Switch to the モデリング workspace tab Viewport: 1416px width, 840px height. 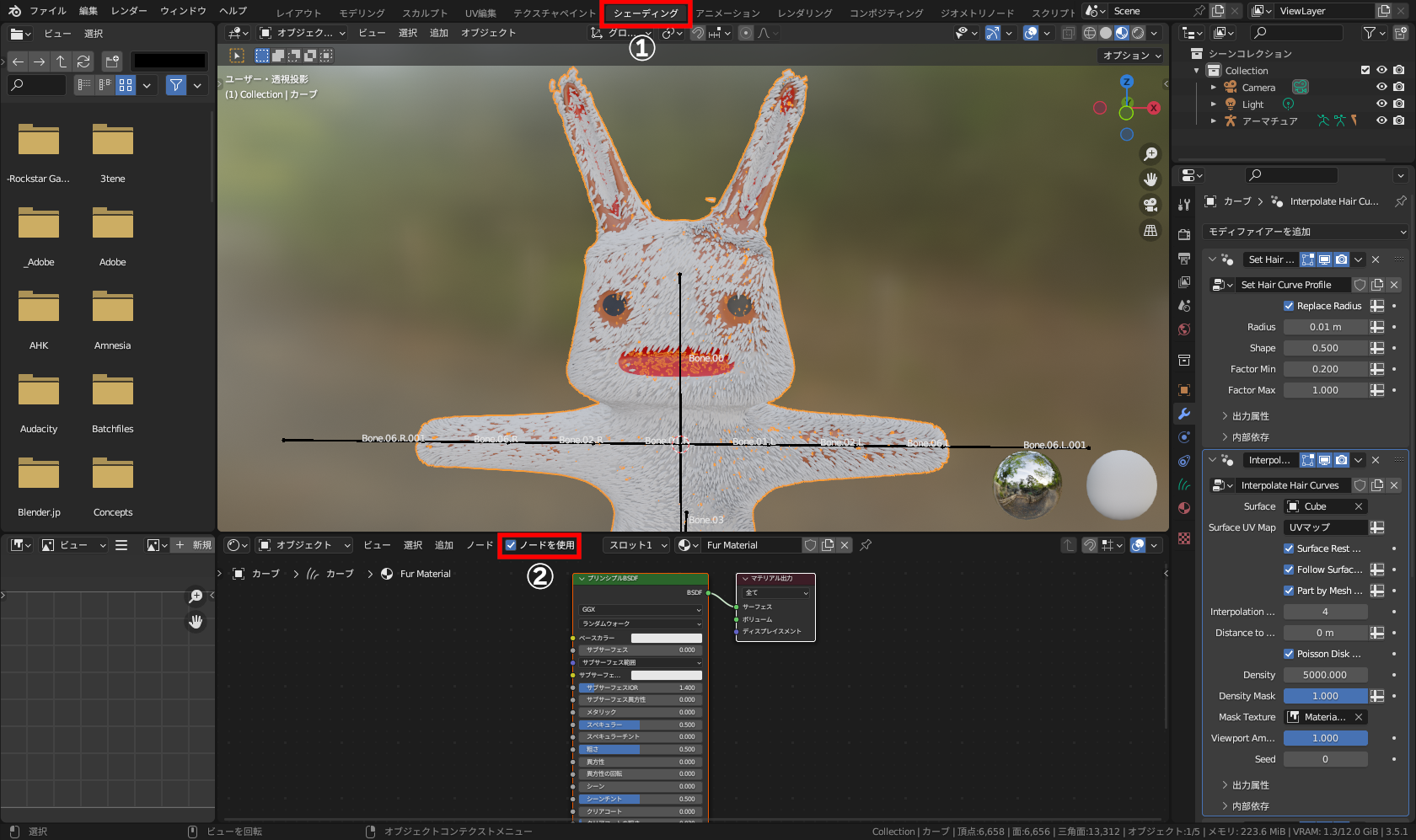click(x=362, y=13)
